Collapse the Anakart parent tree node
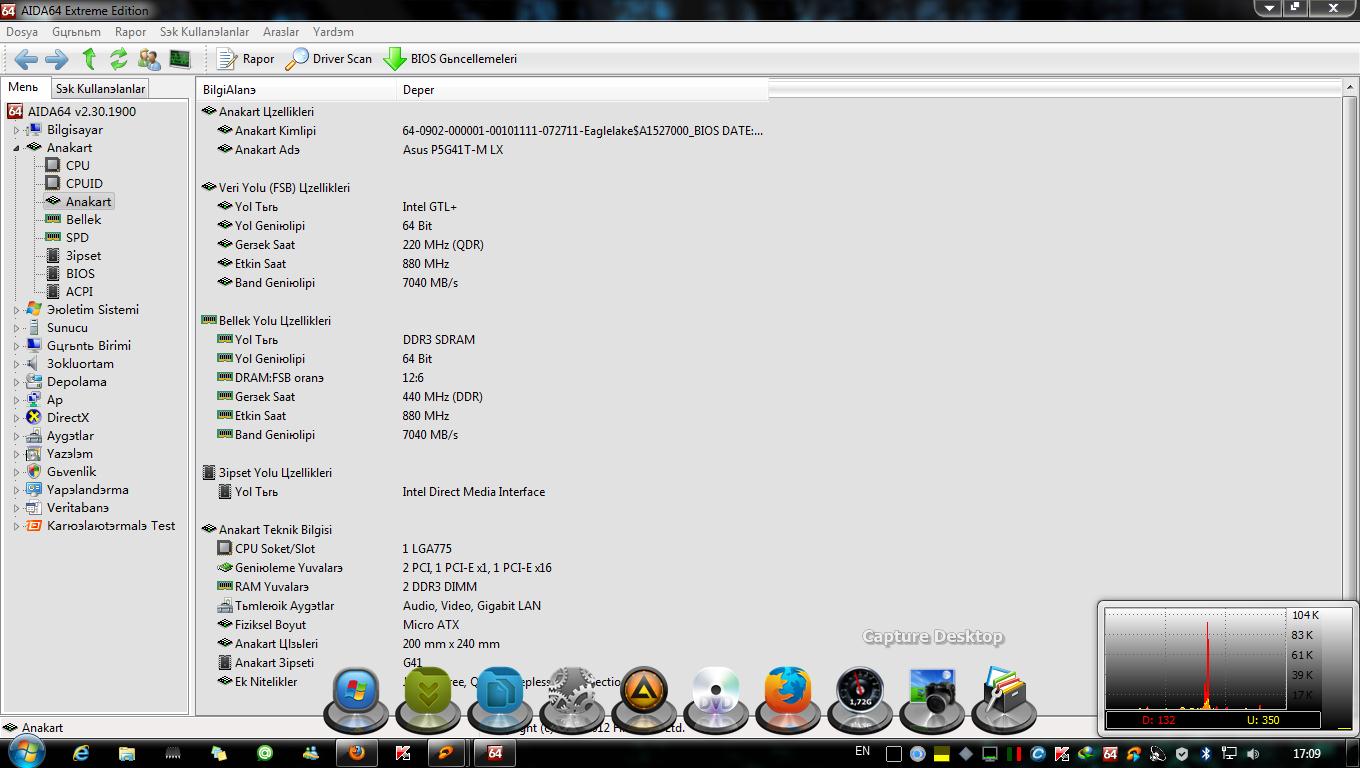 [x=16, y=148]
